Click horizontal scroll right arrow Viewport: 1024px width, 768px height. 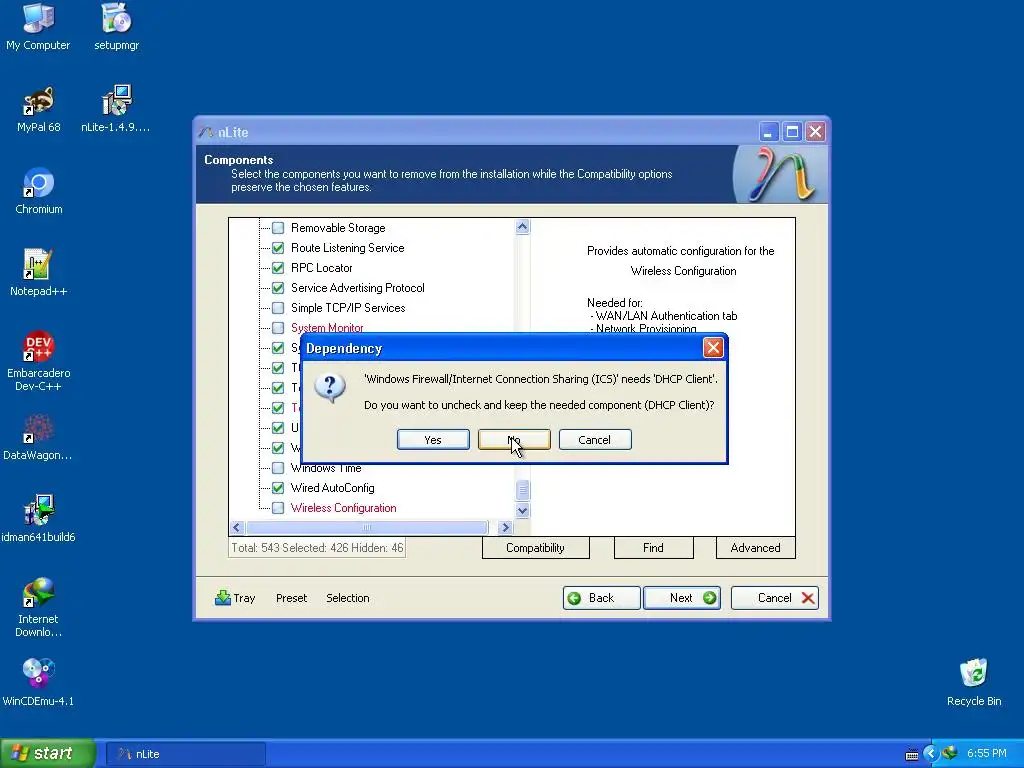pos(505,527)
